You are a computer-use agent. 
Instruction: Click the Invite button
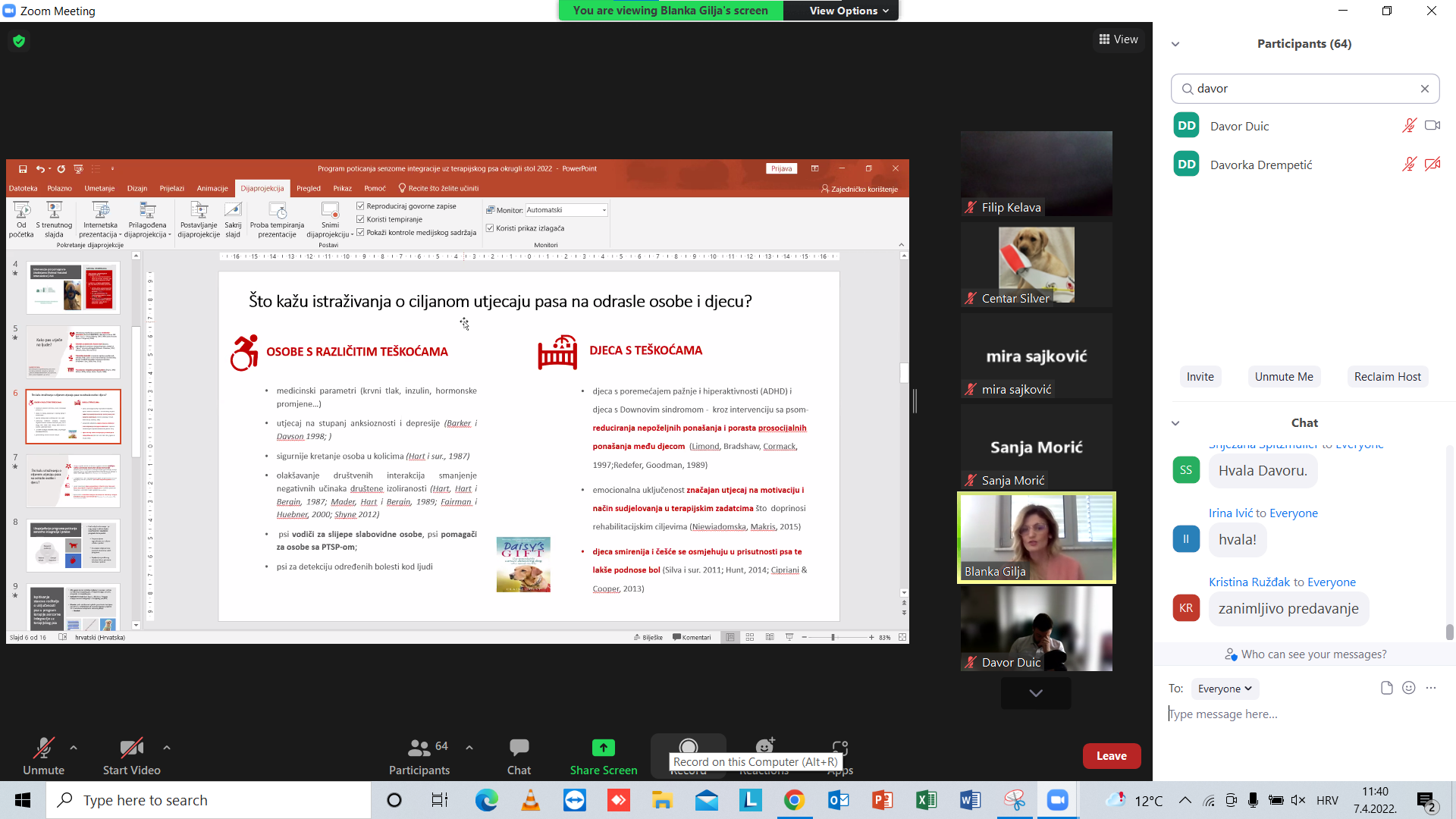click(1200, 377)
